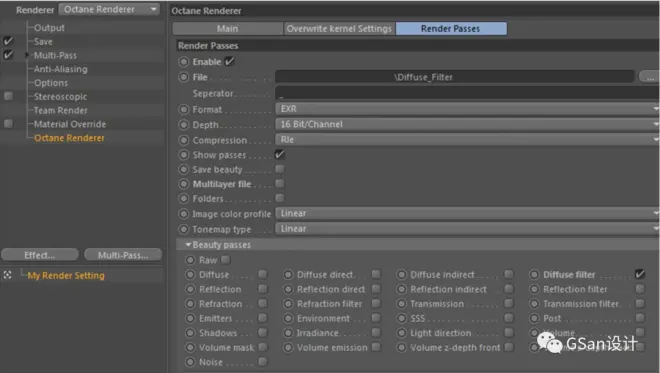
Task: Select My Render Setting entry
Action: click(x=66, y=275)
